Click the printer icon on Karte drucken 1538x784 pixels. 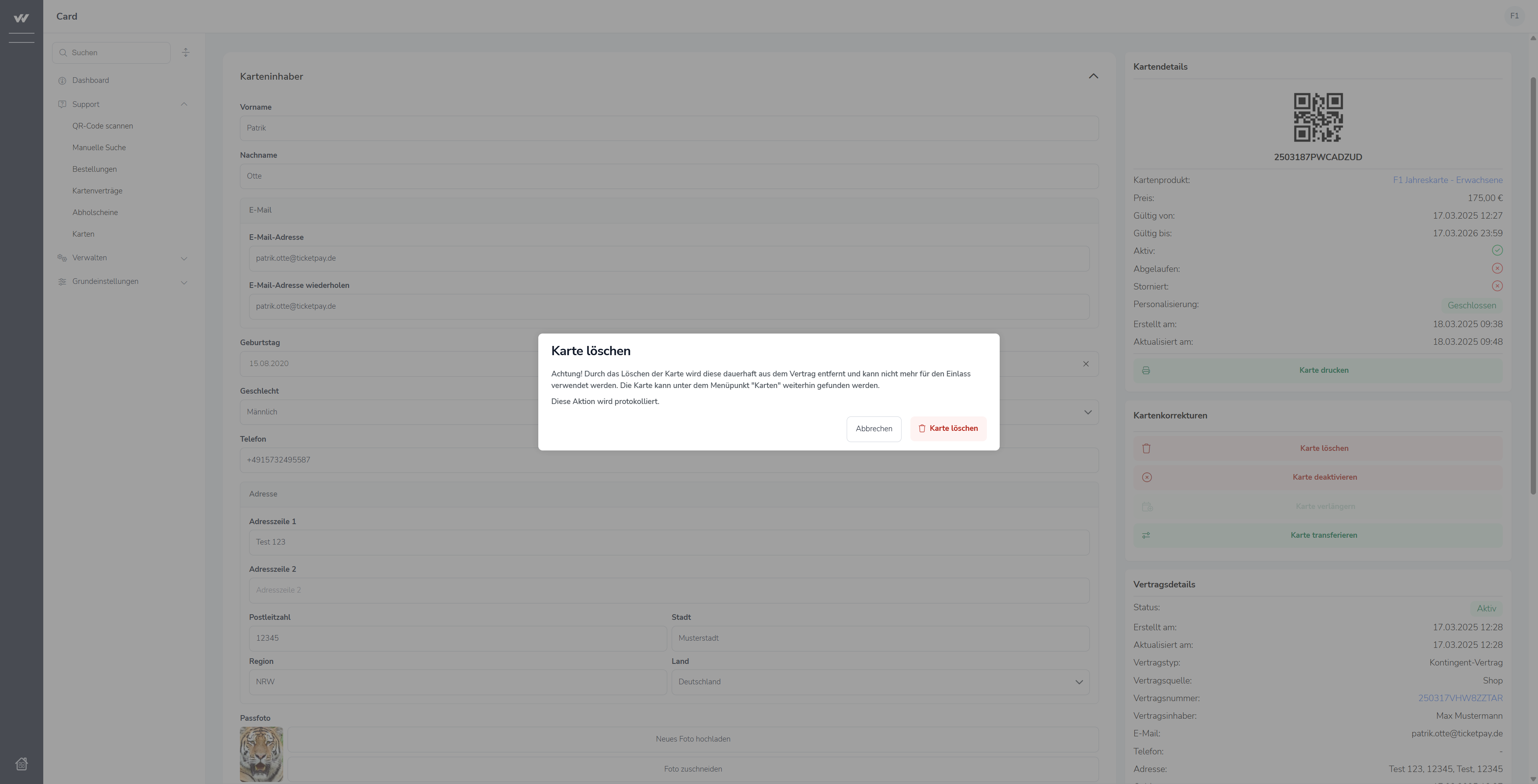click(1146, 371)
